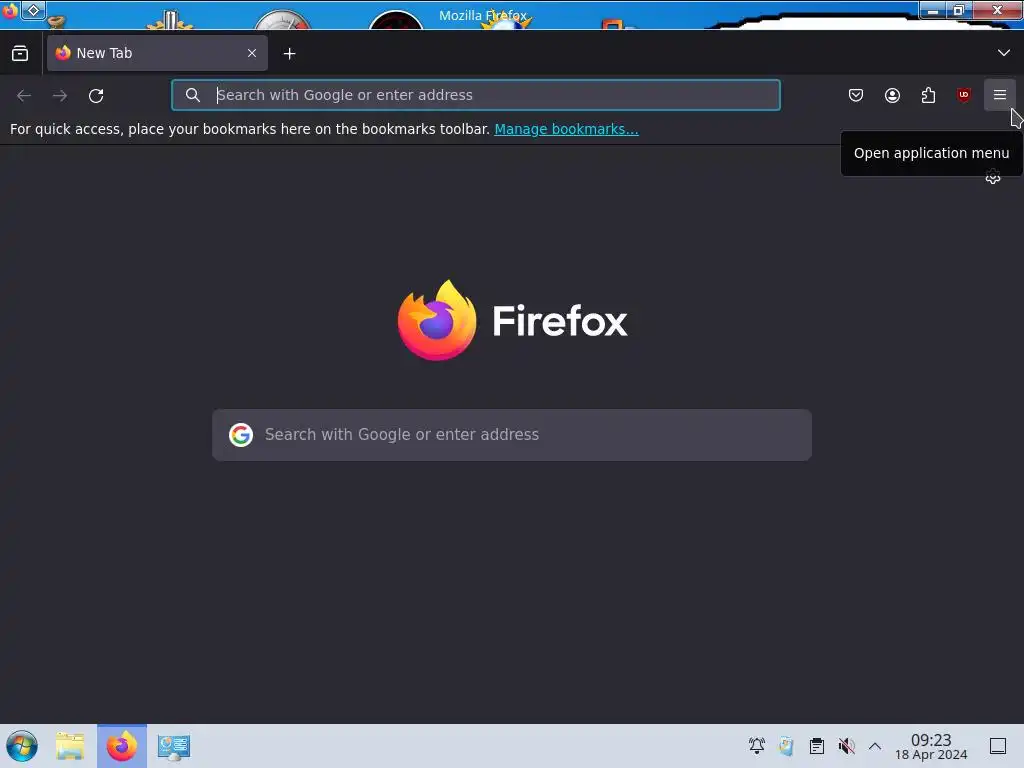Open the Firefox account menu
The height and width of the screenshot is (768, 1024).
click(892, 95)
